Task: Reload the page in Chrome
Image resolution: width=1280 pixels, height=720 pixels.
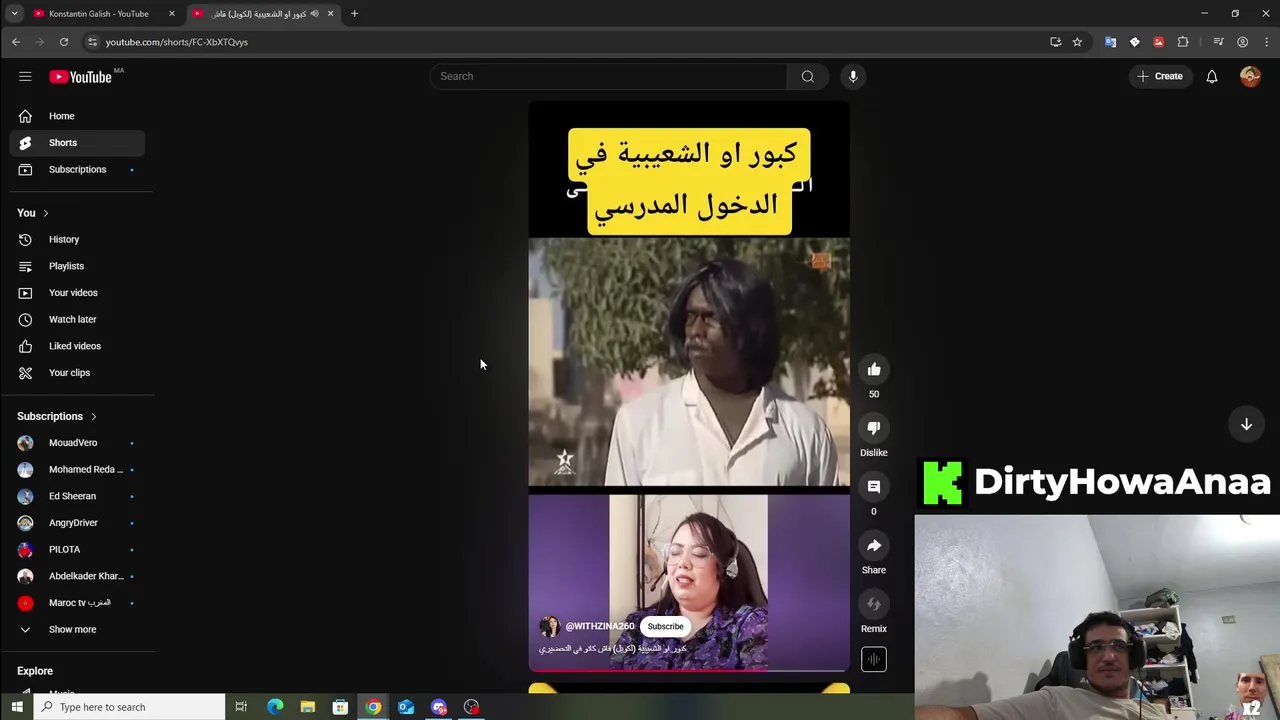Action: (63, 42)
